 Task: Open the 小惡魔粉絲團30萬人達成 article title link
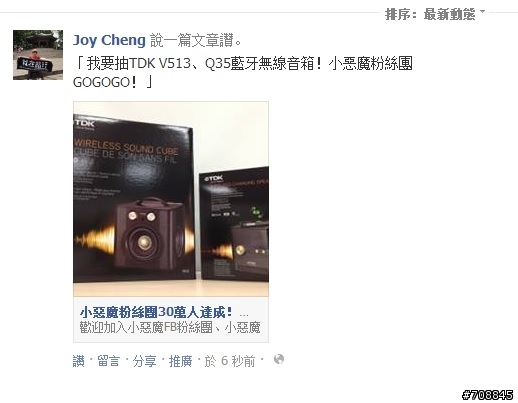point(156,313)
